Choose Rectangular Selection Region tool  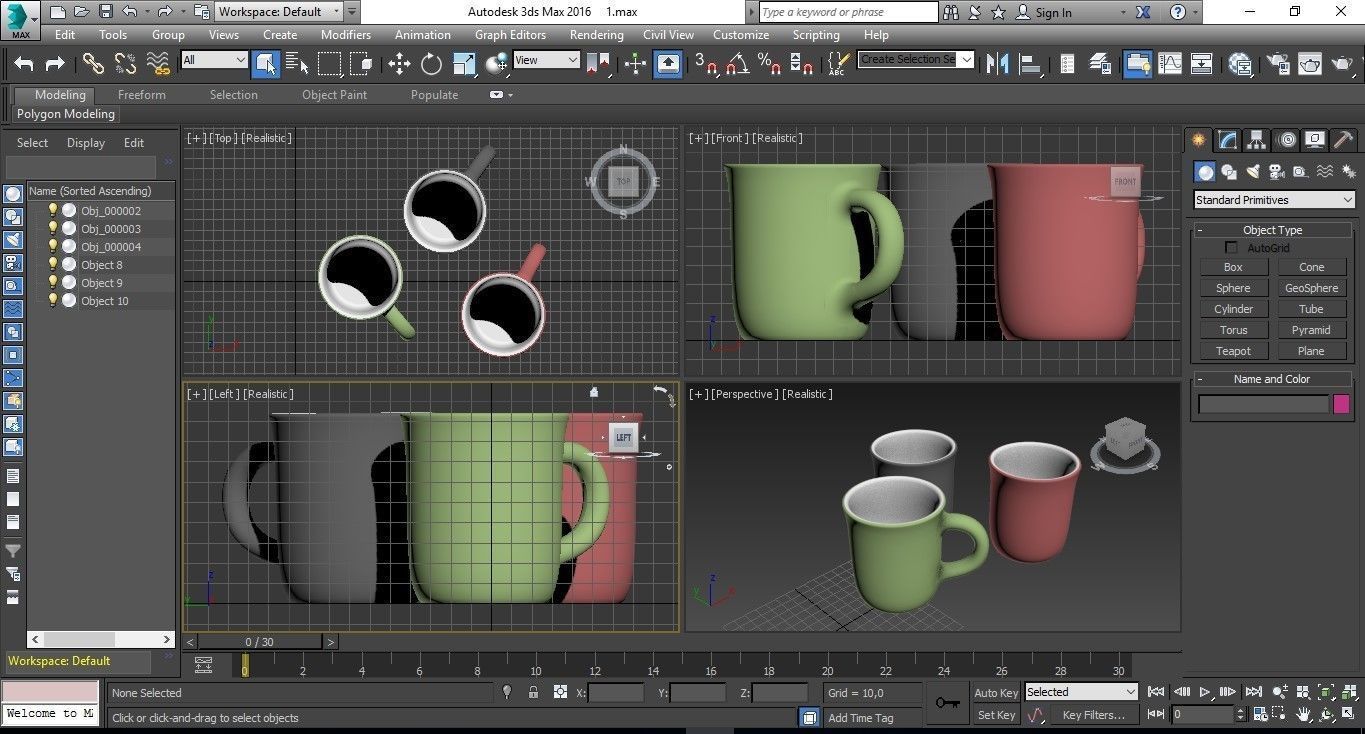click(x=329, y=64)
